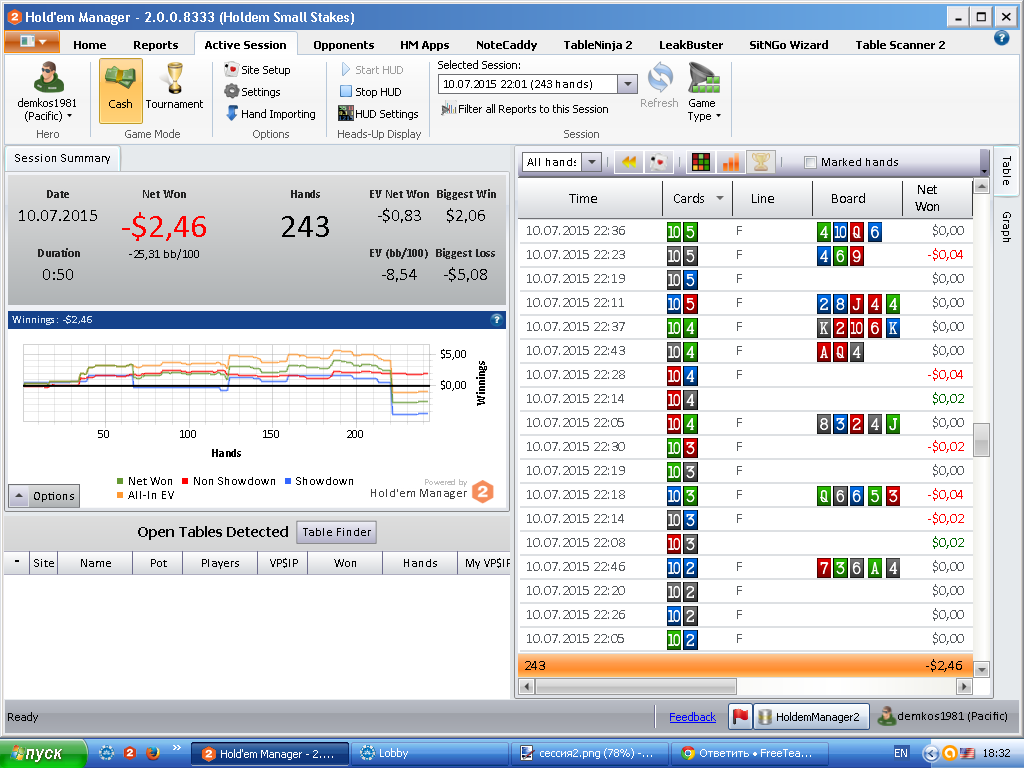1024x768 pixels.
Task: Sort open tables by Pot column
Action: [x=158, y=563]
